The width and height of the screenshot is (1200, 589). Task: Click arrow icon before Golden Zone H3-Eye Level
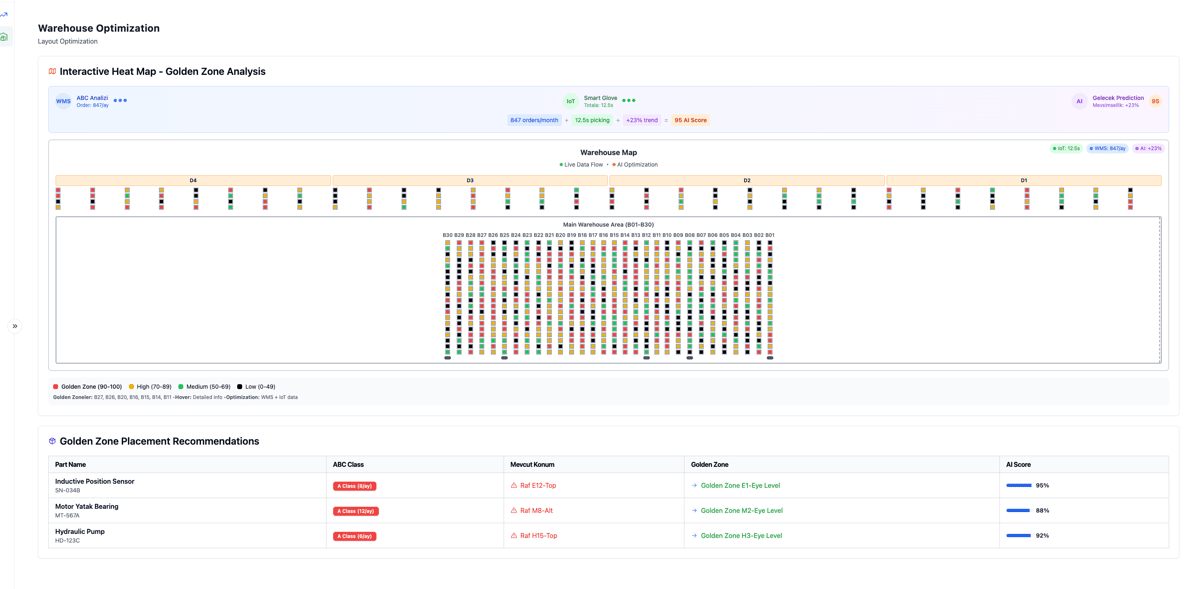point(694,535)
